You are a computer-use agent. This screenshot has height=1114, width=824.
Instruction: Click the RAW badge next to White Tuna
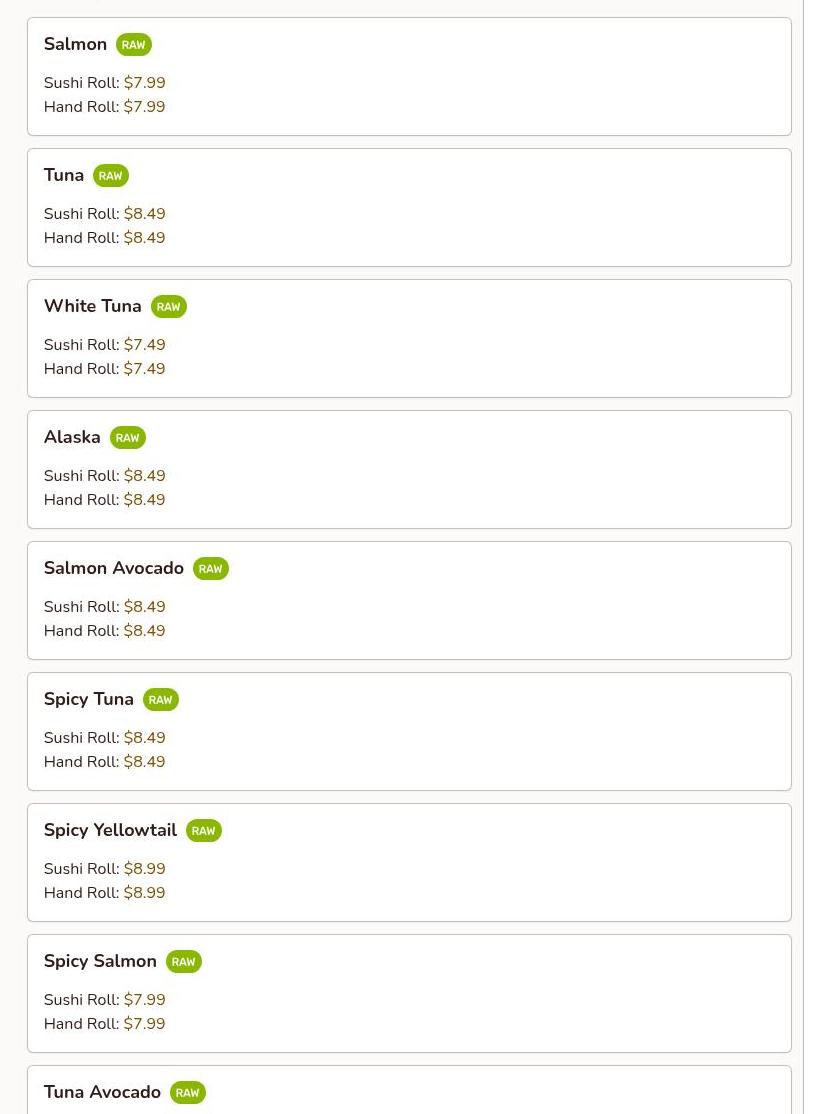pos(168,307)
